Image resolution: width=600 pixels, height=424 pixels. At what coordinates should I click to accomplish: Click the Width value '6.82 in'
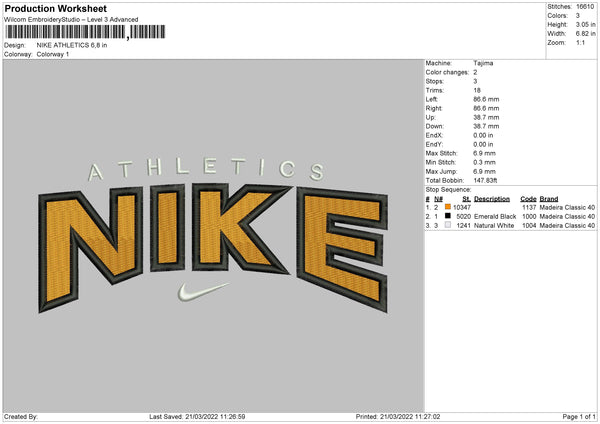coord(585,34)
